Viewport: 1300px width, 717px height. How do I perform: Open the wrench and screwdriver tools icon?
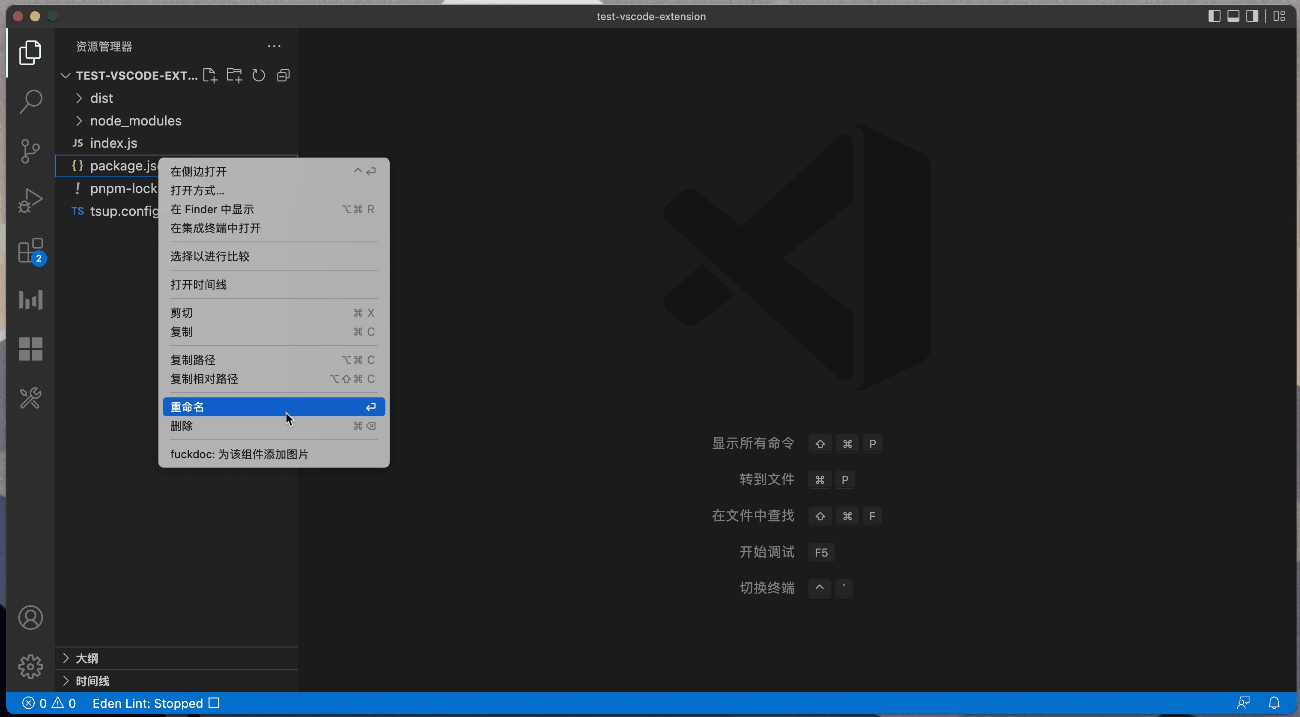(31, 398)
